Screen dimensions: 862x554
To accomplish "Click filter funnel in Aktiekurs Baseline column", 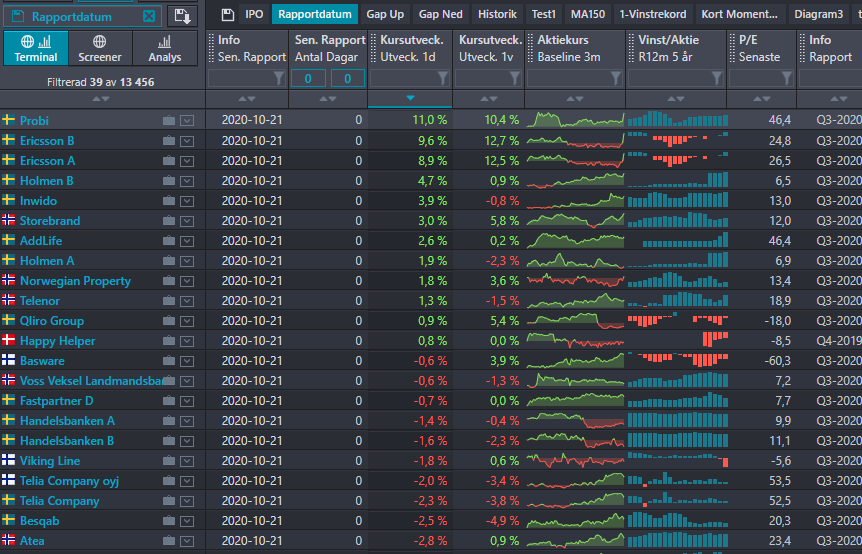I will pos(616,79).
